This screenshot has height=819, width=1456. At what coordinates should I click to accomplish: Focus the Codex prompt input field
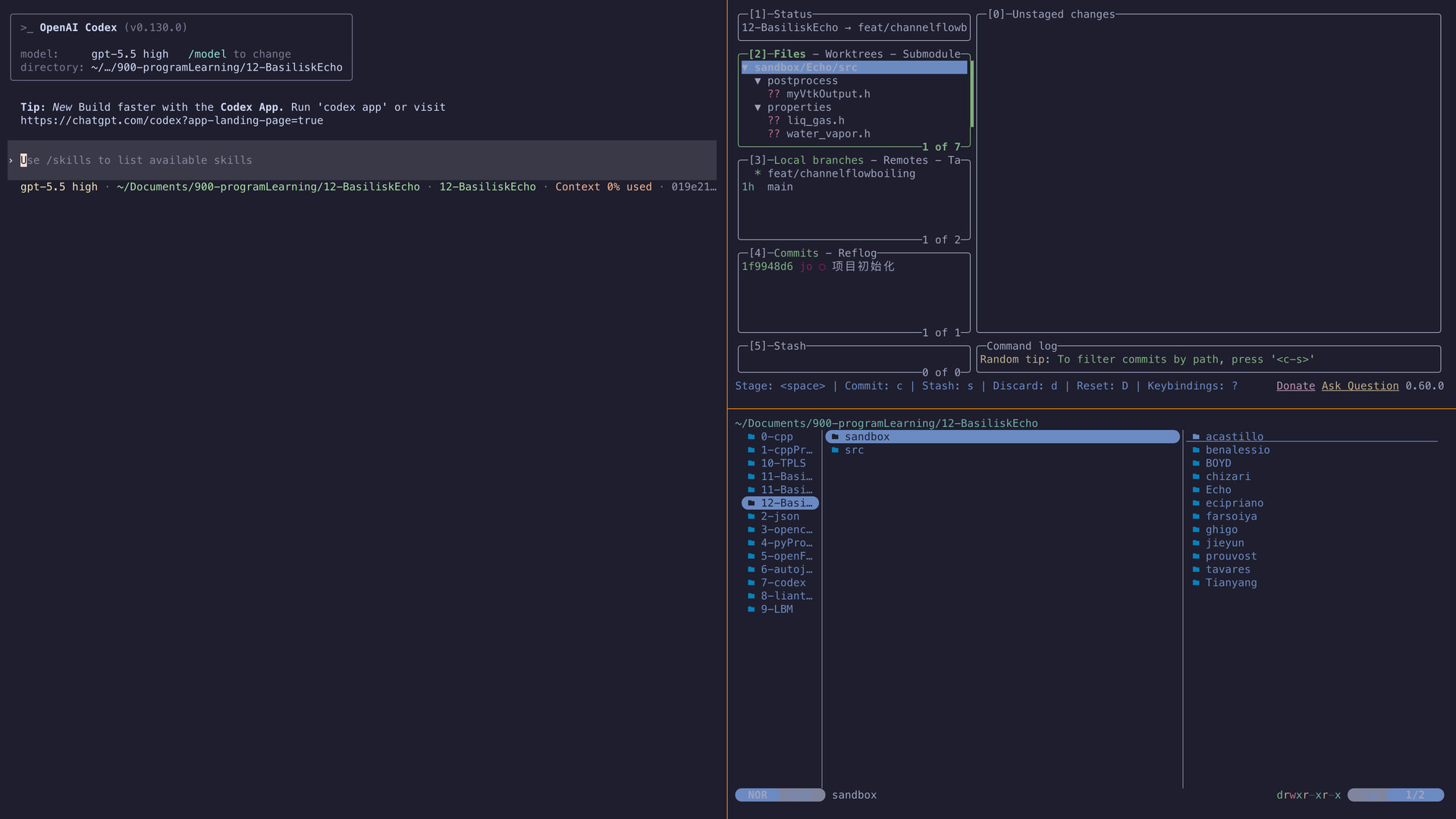362,160
